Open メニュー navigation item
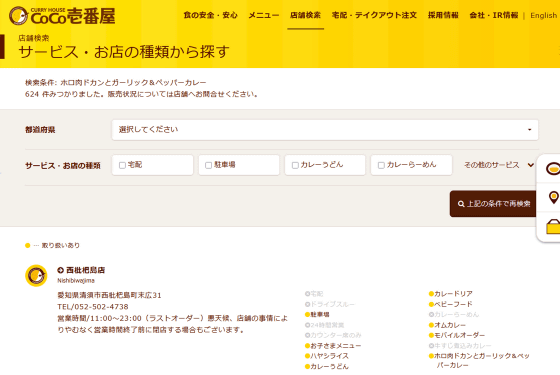 coord(264,15)
